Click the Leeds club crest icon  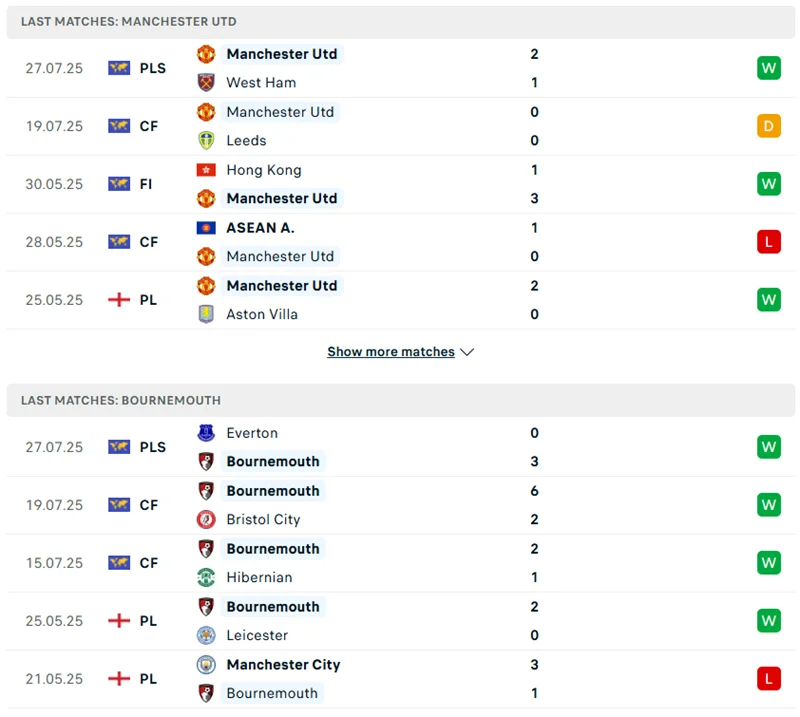point(206,141)
